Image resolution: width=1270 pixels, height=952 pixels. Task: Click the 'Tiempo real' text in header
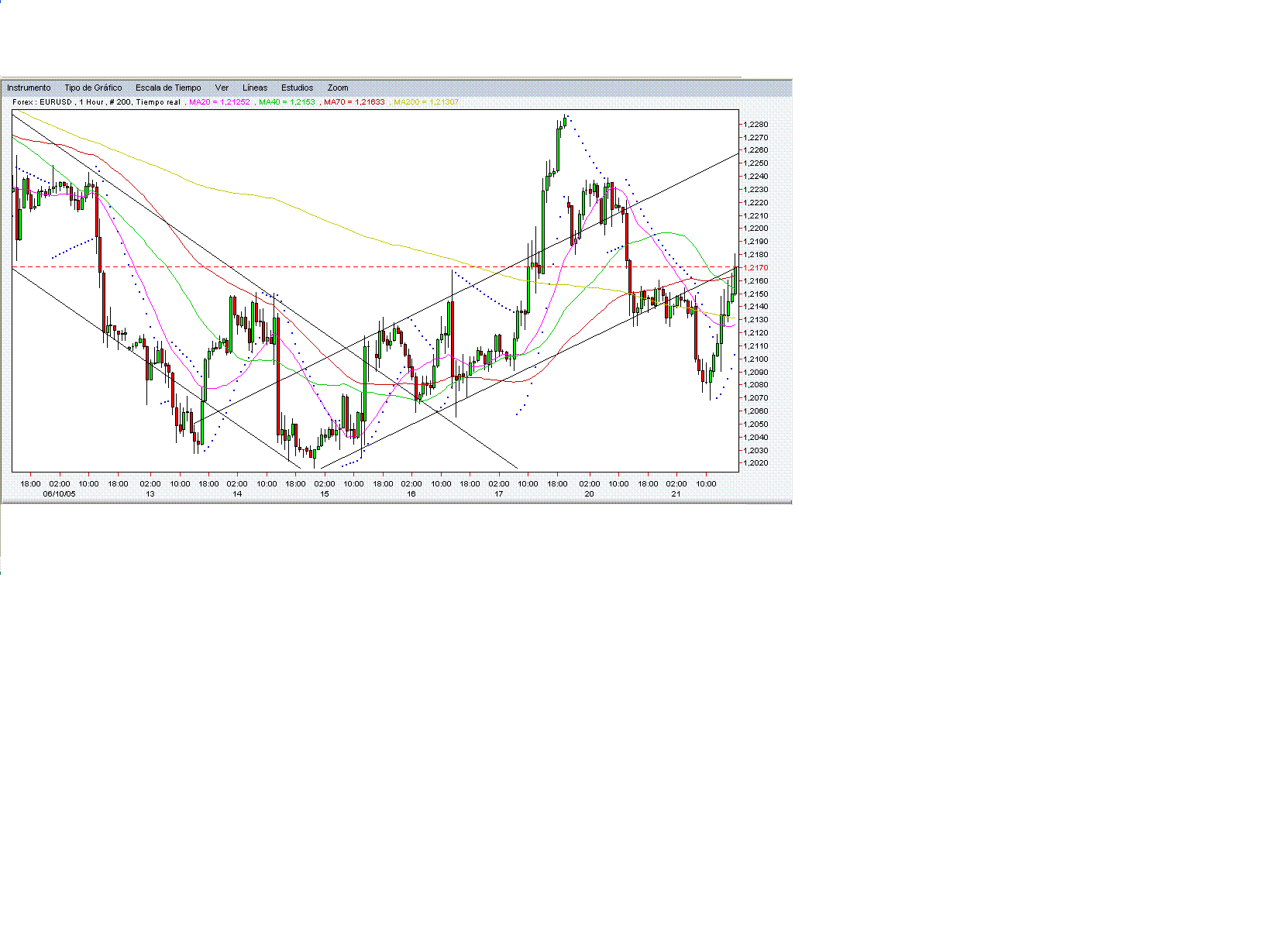pos(158,102)
